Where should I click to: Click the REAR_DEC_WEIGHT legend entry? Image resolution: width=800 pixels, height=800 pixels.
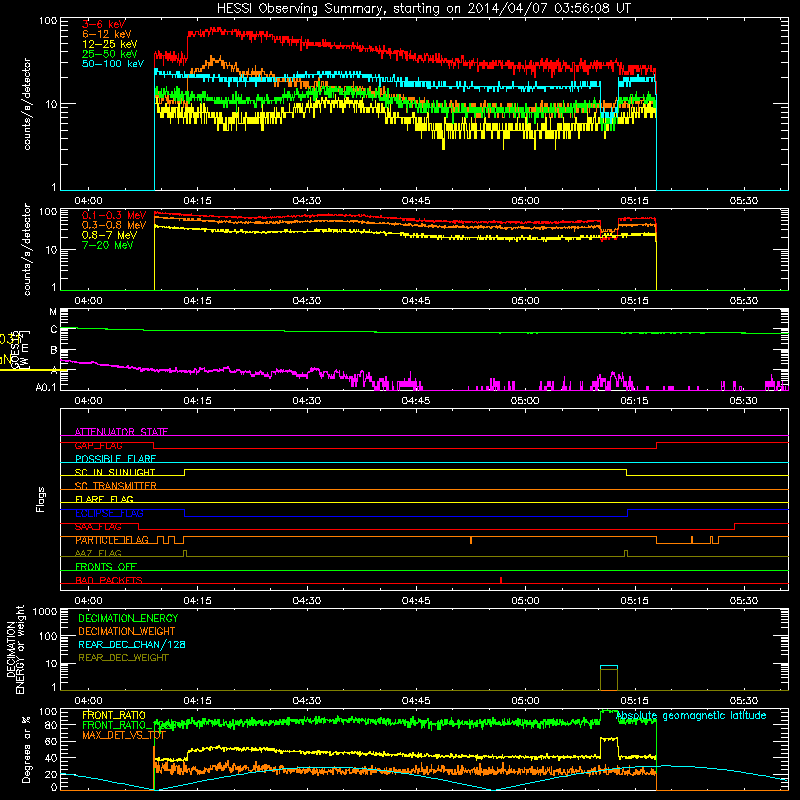[123, 658]
